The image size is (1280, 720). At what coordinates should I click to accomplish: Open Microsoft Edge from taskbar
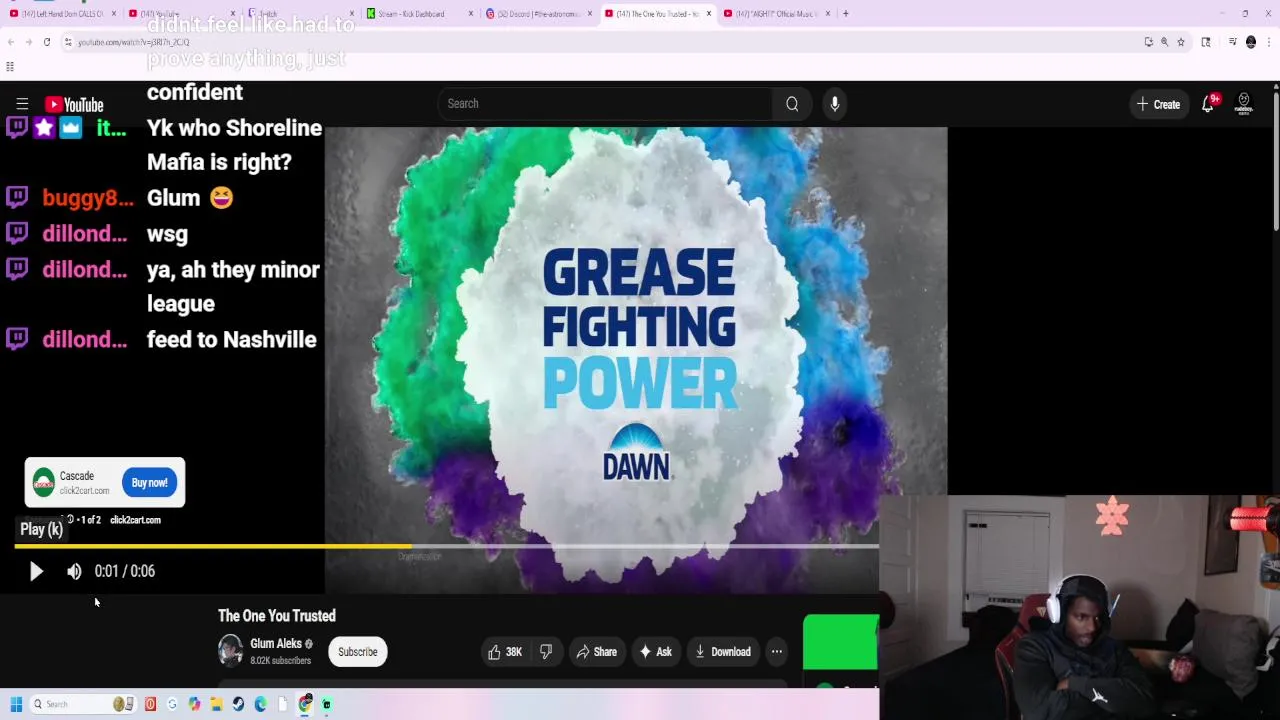260,704
